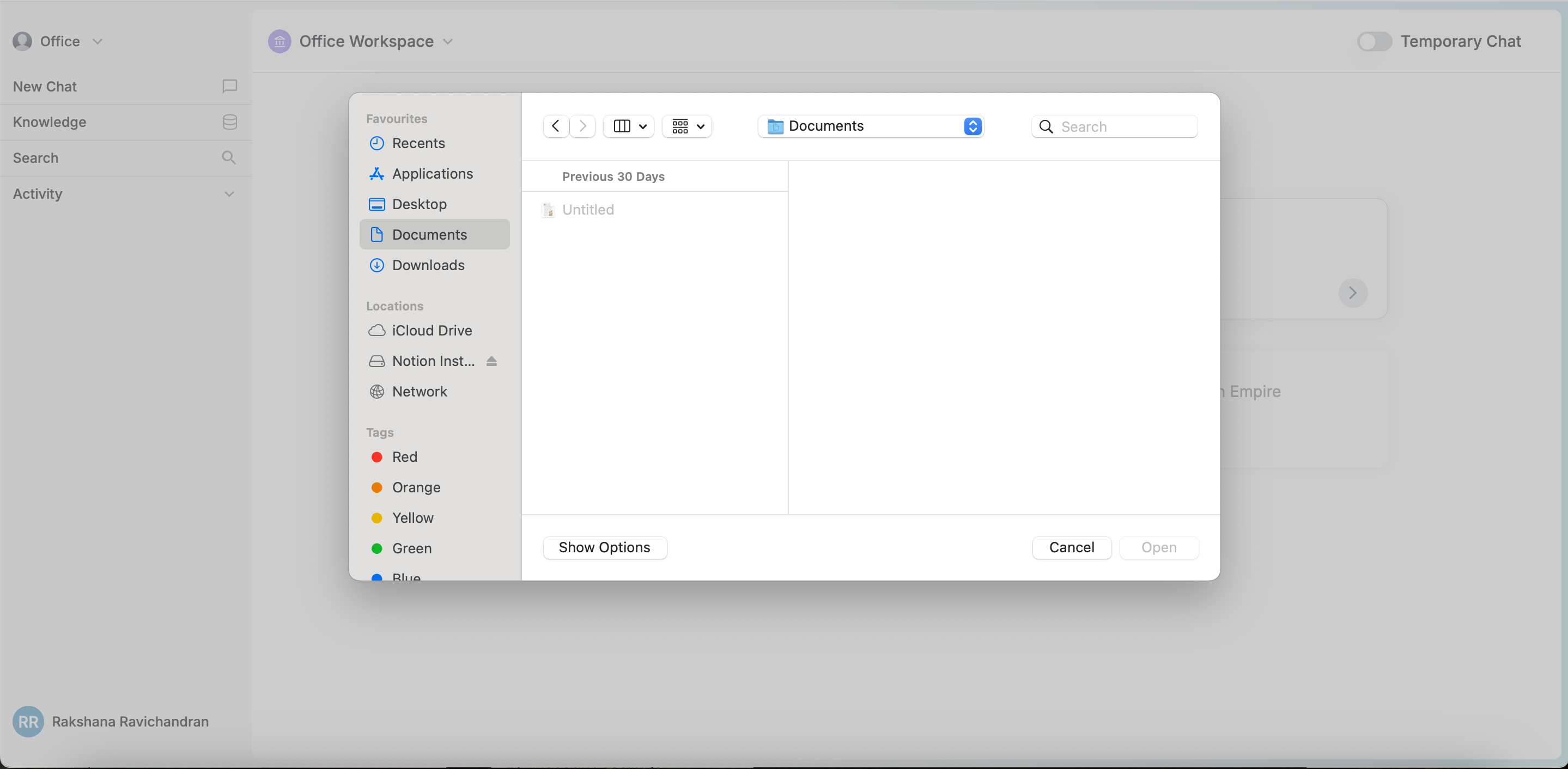This screenshot has height=769, width=1568.
Task: Click the Office Workspace building icon
Action: (x=279, y=41)
